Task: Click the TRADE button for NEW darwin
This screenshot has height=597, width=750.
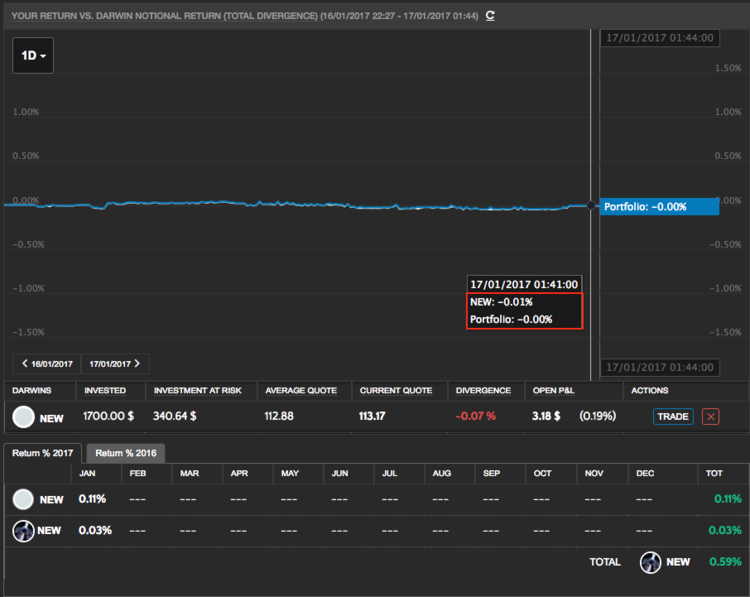Action: tap(673, 416)
